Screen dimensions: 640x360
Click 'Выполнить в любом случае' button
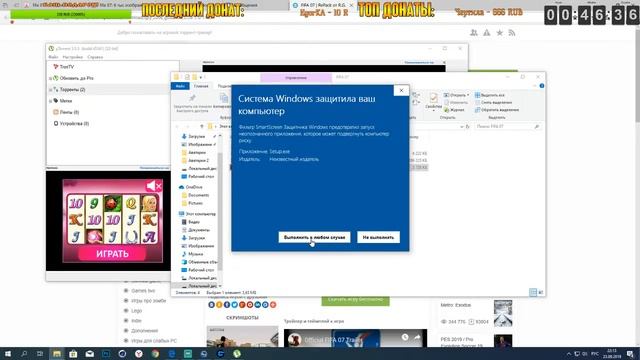coord(314,237)
